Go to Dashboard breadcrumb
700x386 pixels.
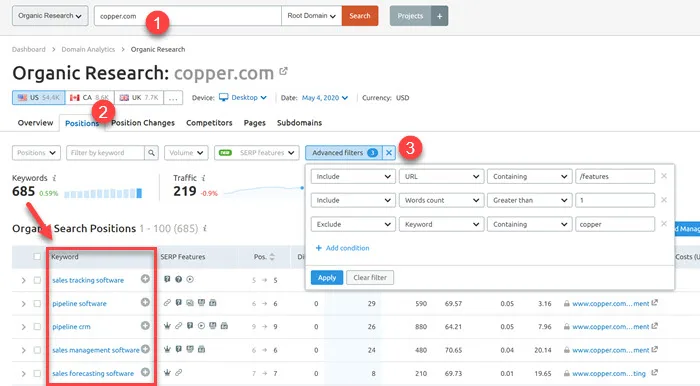[29, 49]
